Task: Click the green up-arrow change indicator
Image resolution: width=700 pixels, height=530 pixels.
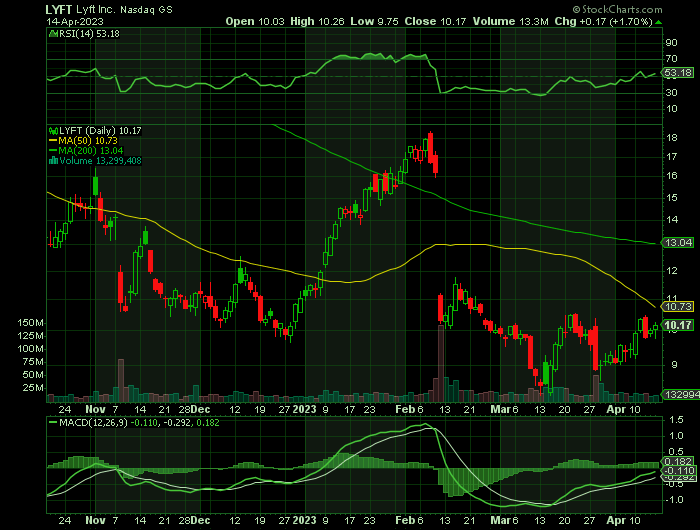Action: pyautogui.click(x=659, y=22)
